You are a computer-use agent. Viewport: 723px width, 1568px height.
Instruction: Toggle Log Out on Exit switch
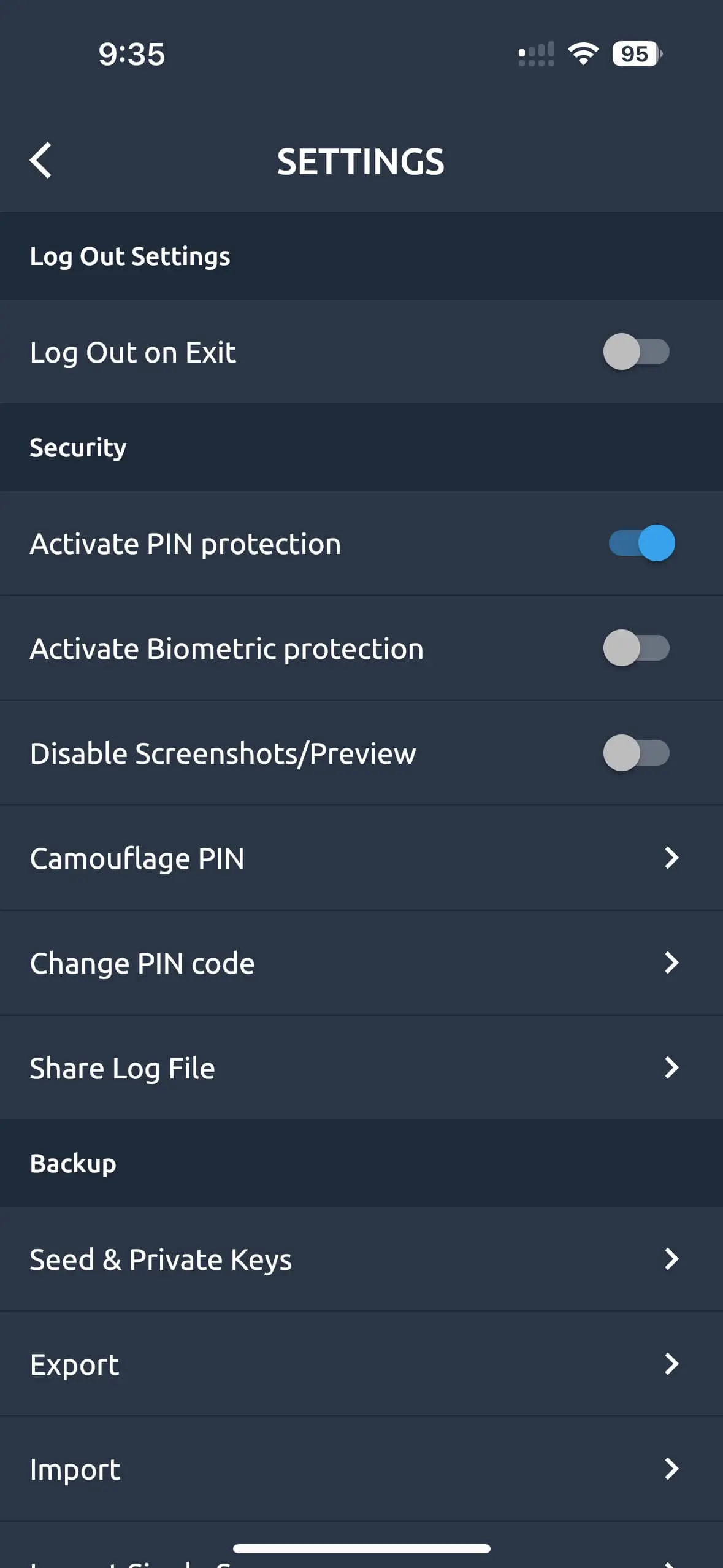tap(635, 352)
